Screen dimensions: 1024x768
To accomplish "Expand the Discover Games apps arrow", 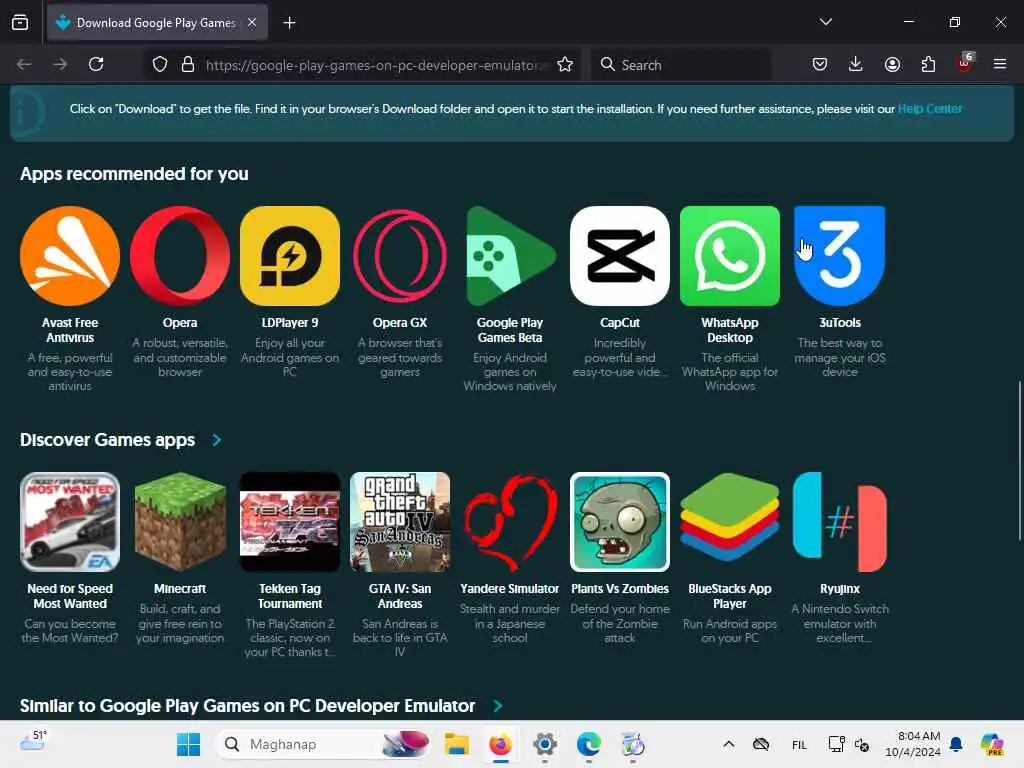I will click(217, 440).
